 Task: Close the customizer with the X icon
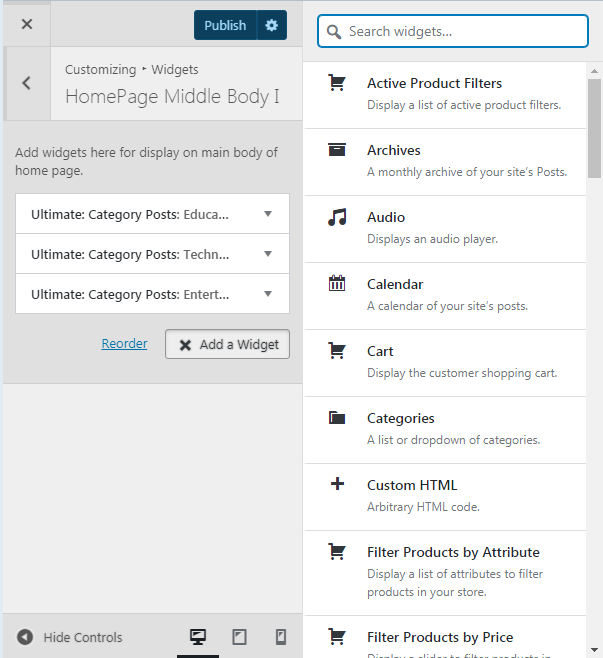pos(27,24)
